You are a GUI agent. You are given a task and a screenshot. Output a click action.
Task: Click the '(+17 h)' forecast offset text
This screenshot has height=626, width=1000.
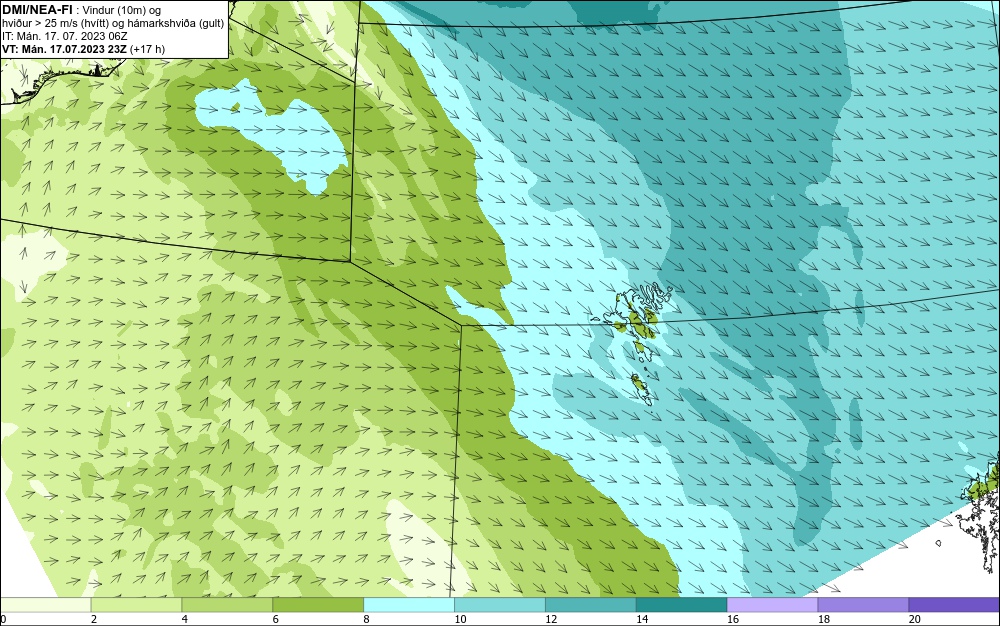147,49
